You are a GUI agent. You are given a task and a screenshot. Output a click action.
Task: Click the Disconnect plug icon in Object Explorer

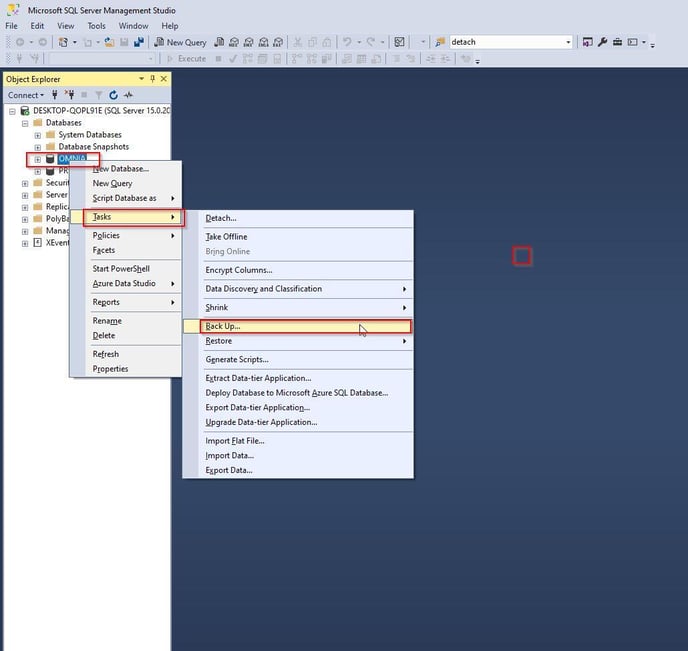(x=69, y=95)
